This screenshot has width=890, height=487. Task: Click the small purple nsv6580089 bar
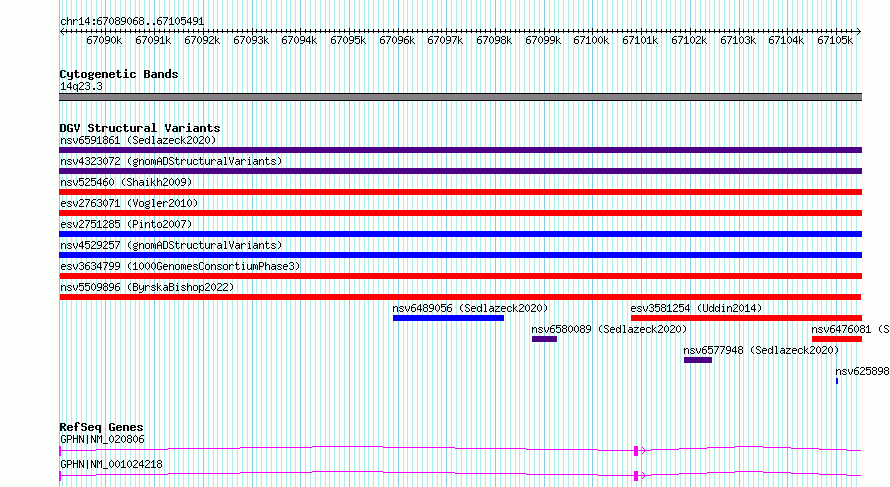click(x=544, y=339)
